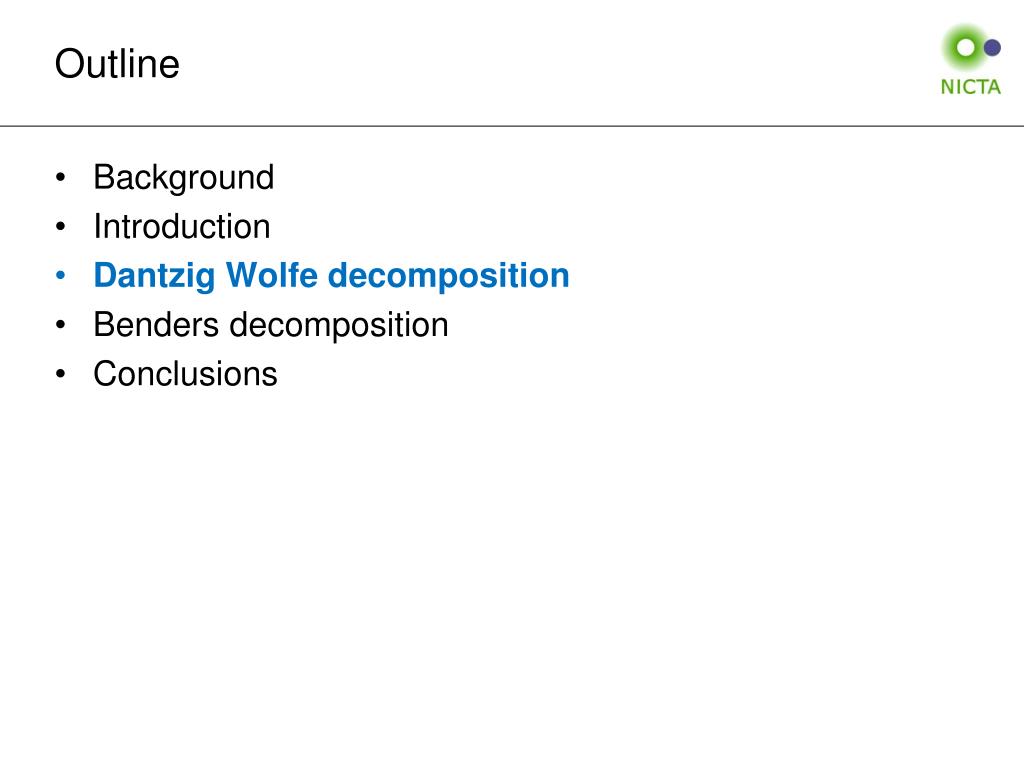Click the blue dot in NICTA logo

click(993, 48)
